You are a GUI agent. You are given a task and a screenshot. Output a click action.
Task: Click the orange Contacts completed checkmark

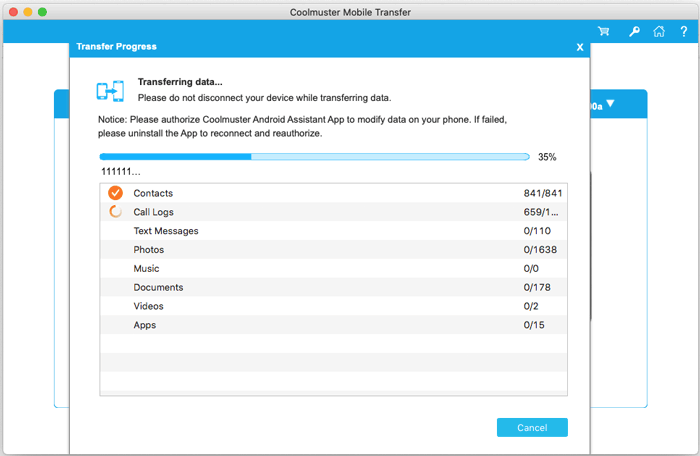115,193
